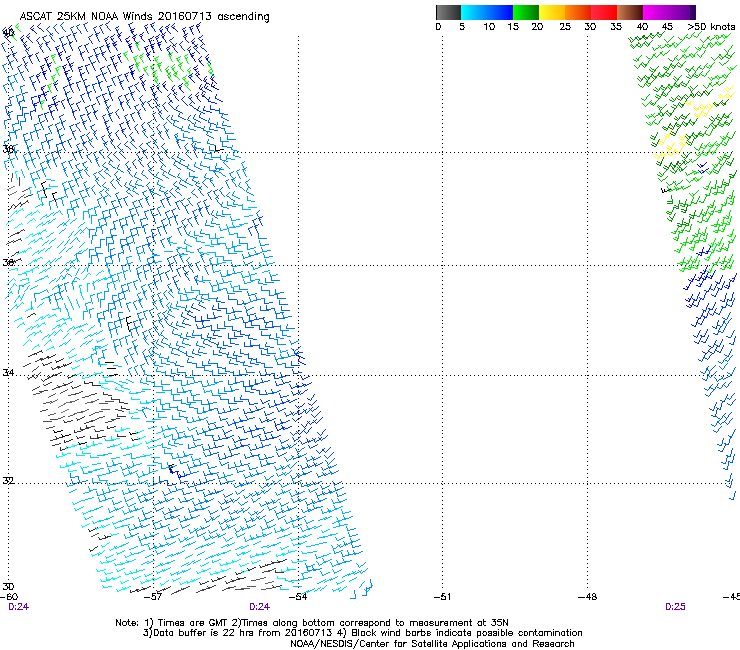Viewport: 740px width, 650px height.
Task: Select the magenta-purple 40–50 knots legend segment
Action: (x=669, y=12)
